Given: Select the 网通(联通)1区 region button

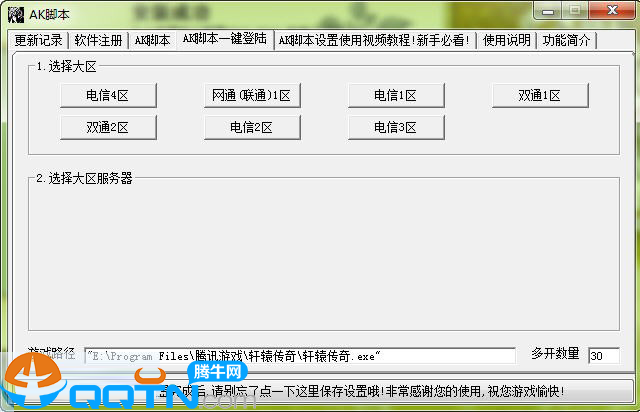Looking at the screenshot, I should click(252, 95).
